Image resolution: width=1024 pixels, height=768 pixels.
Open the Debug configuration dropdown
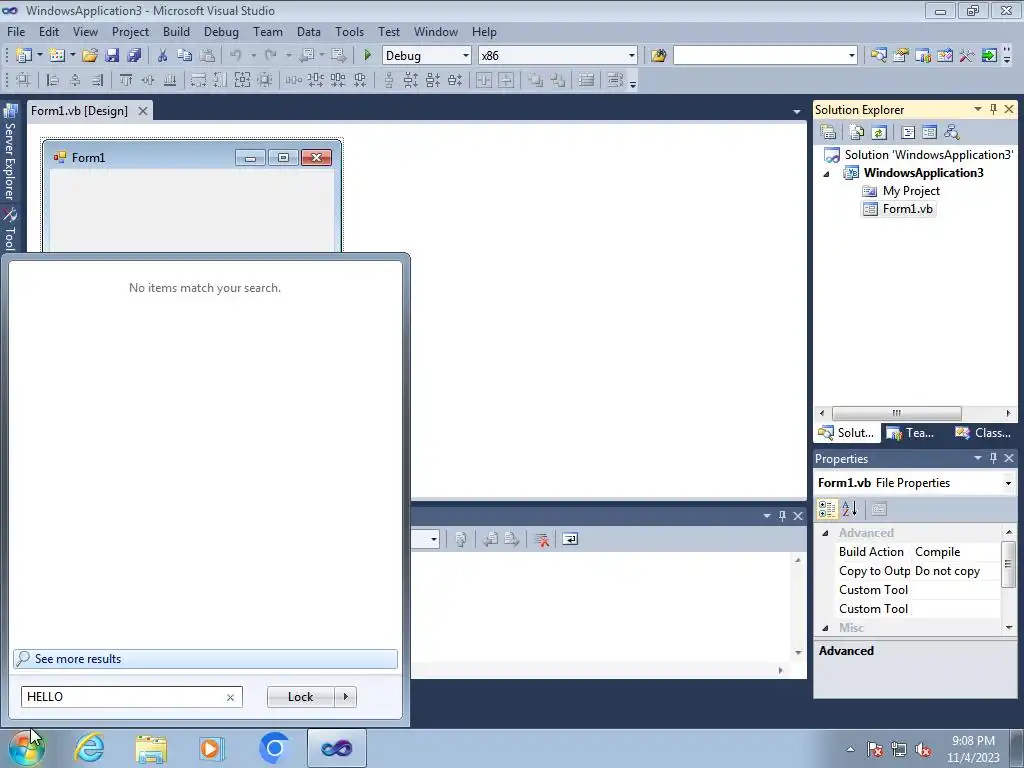click(x=466, y=56)
